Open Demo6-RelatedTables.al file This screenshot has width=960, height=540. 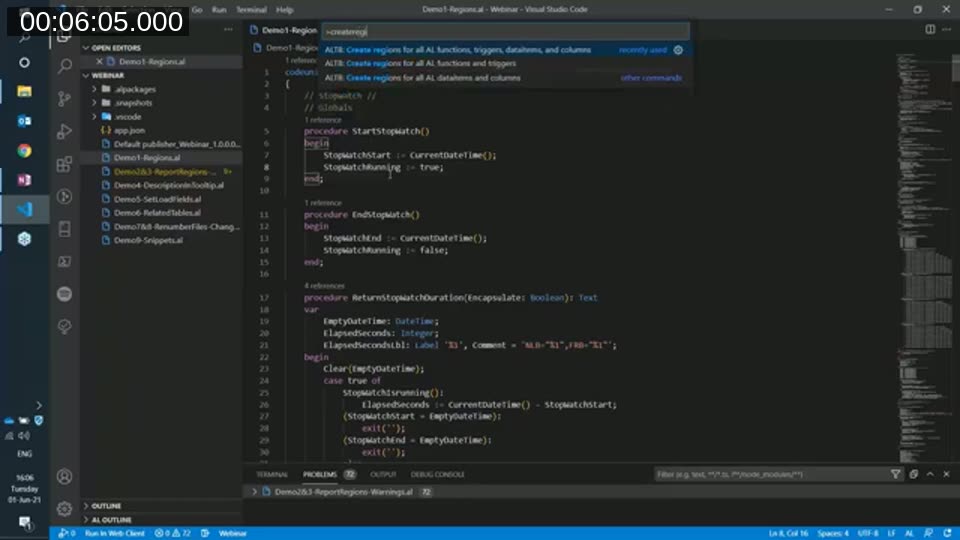[x=157, y=212]
